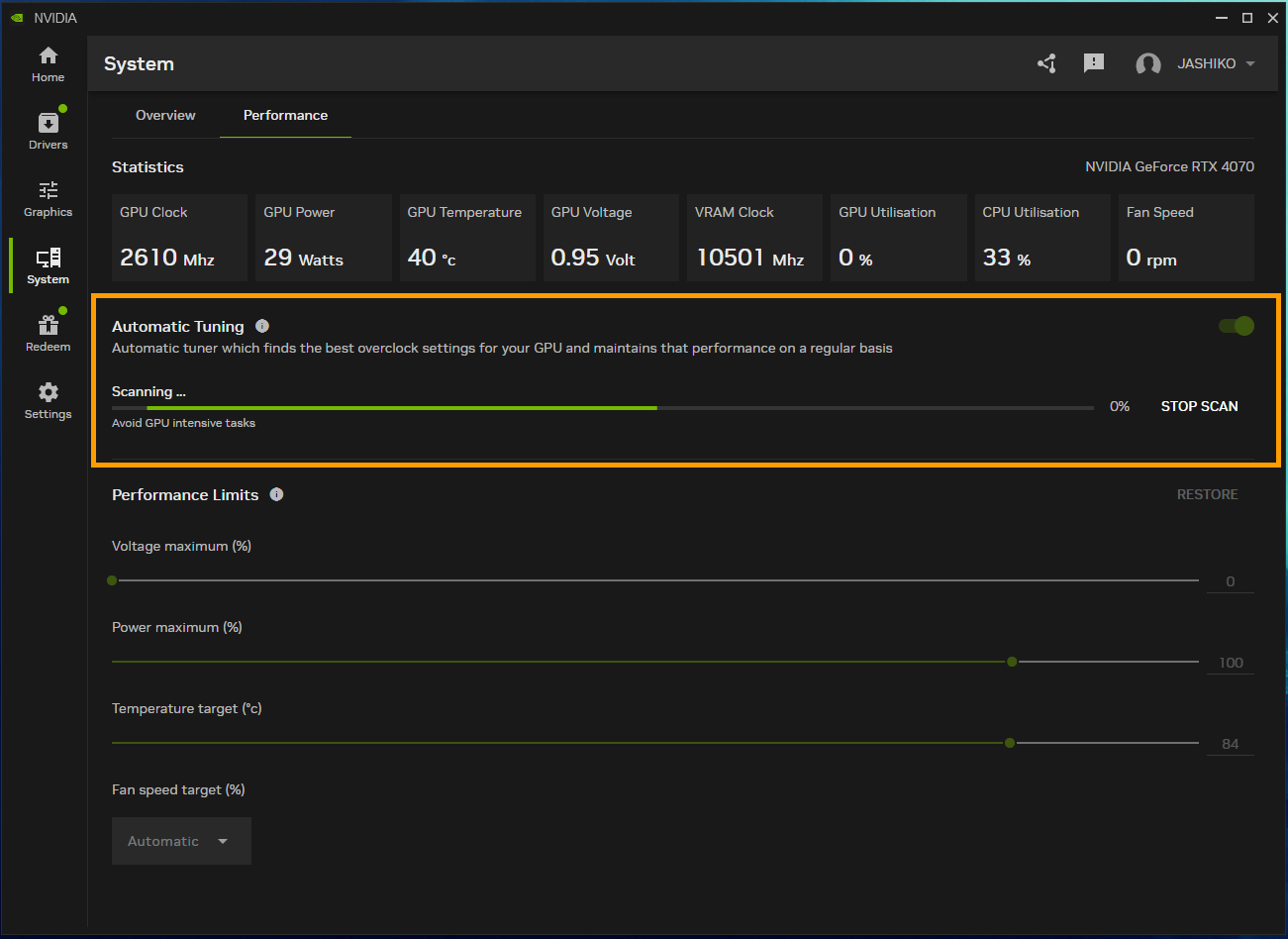
Task: Click the NVIDIA logo in the title bar
Action: (17, 18)
